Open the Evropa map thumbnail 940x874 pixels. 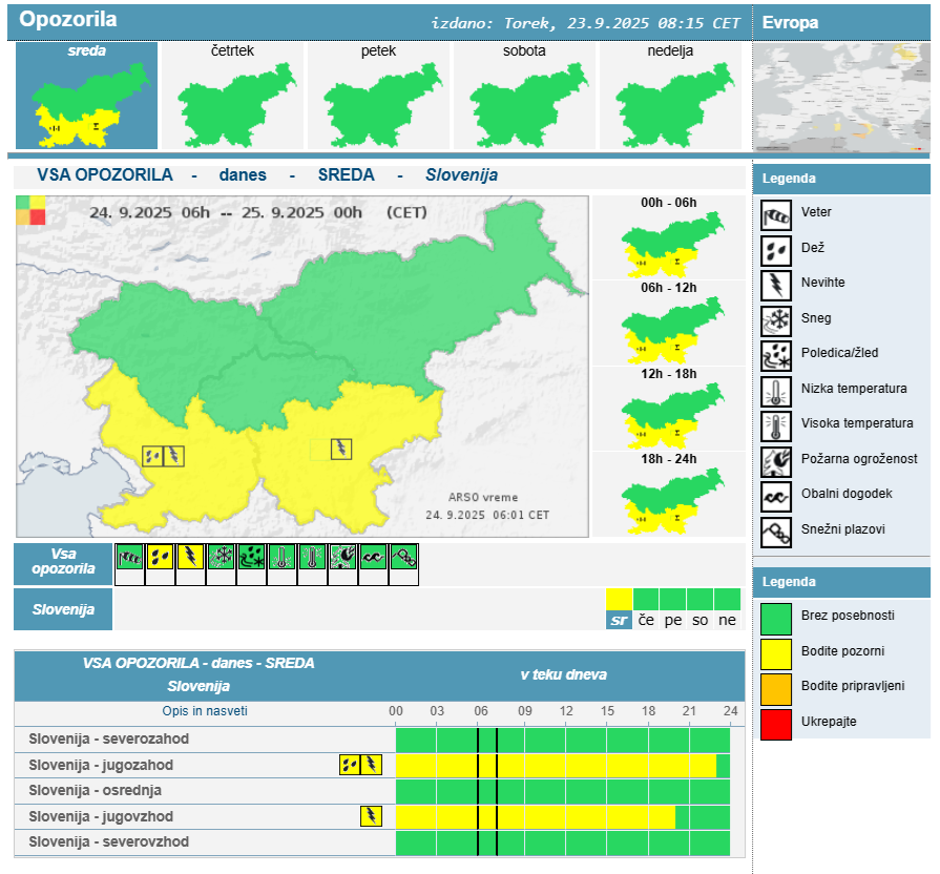tap(840, 97)
